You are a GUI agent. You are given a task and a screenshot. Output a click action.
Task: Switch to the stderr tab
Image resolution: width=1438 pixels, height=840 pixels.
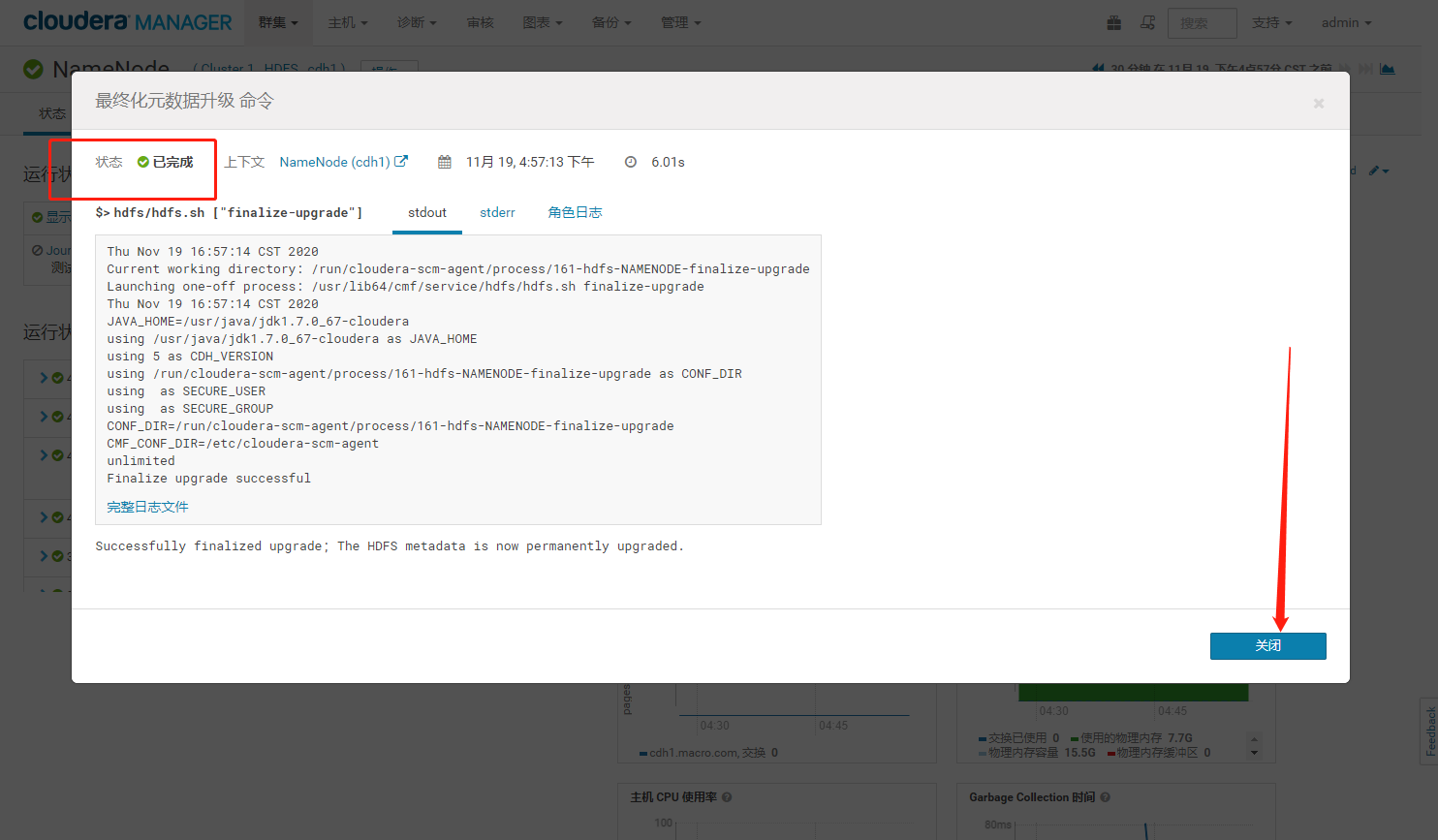click(497, 212)
